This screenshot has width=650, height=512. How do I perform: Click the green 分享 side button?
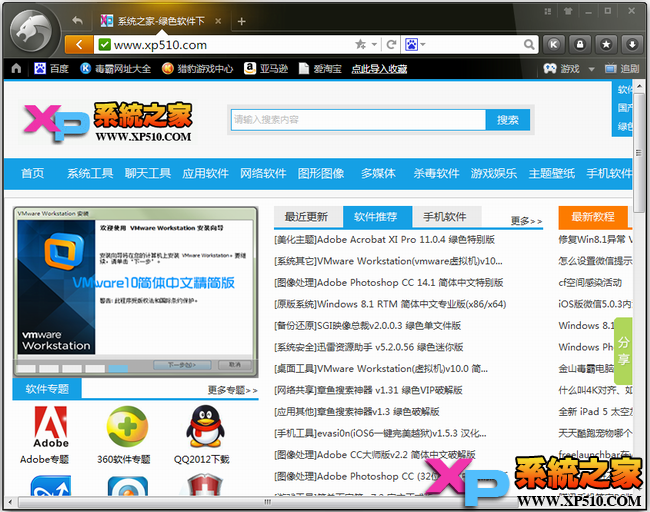623,351
